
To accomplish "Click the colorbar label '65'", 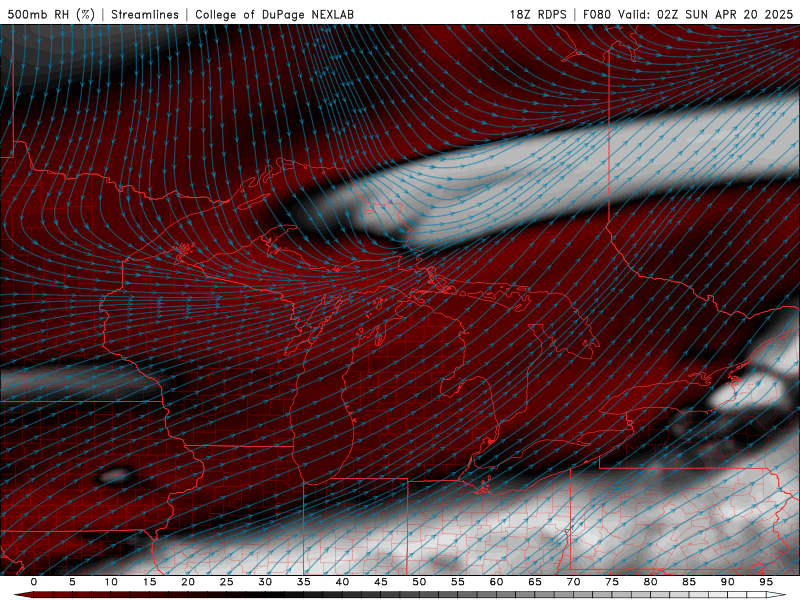I will click(535, 582).
